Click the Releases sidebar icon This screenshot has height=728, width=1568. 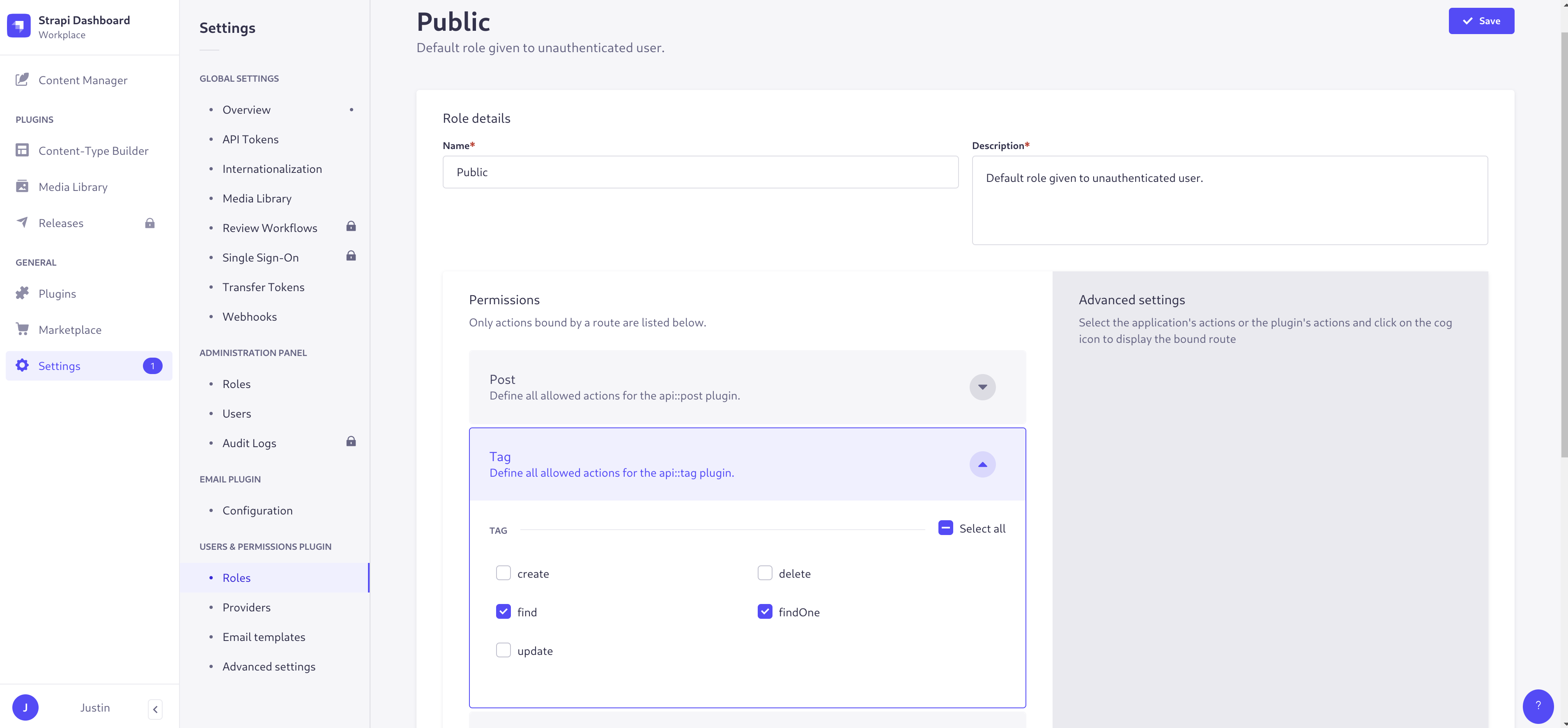[x=21, y=223]
